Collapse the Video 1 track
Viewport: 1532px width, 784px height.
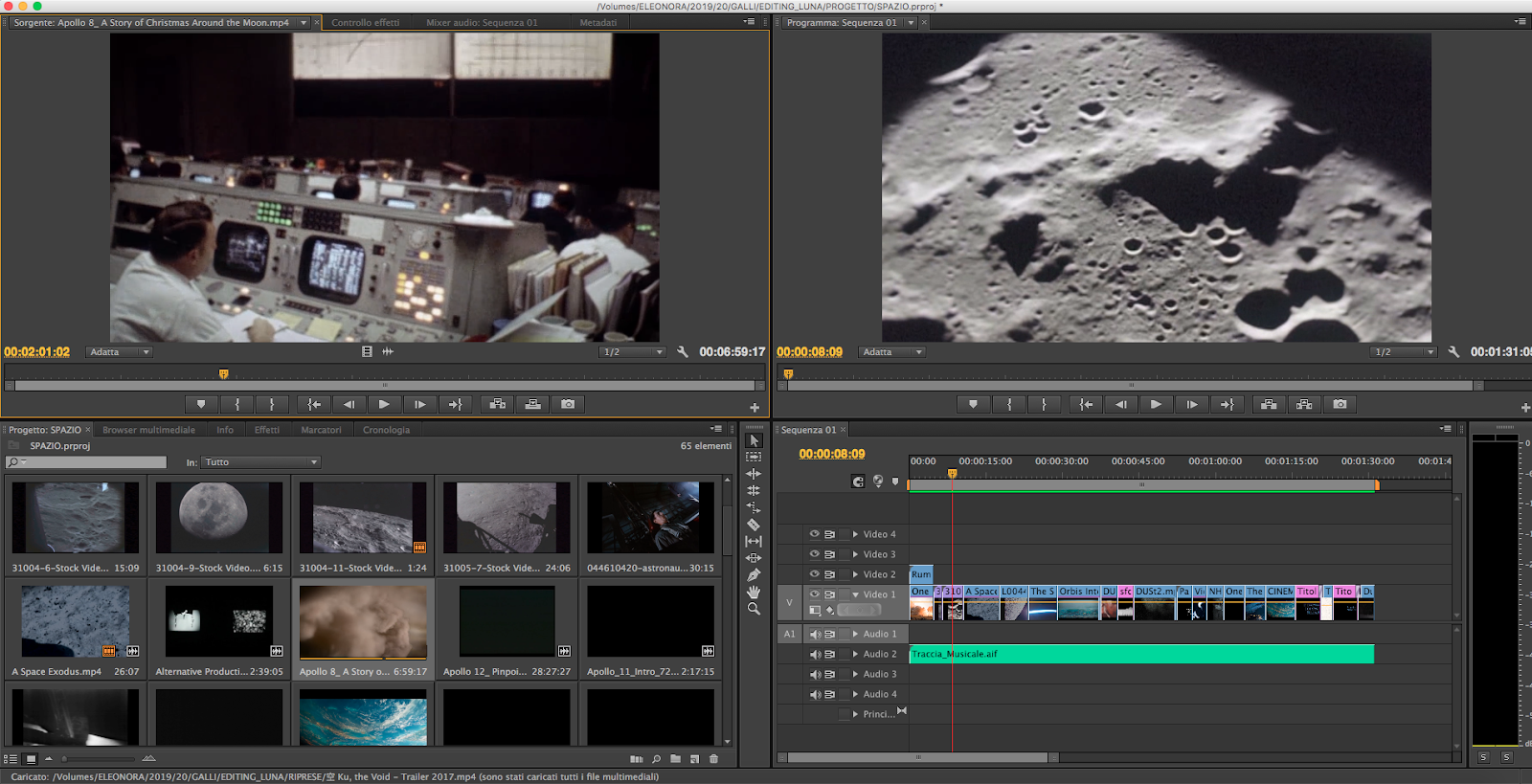pyautogui.click(x=855, y=594)
